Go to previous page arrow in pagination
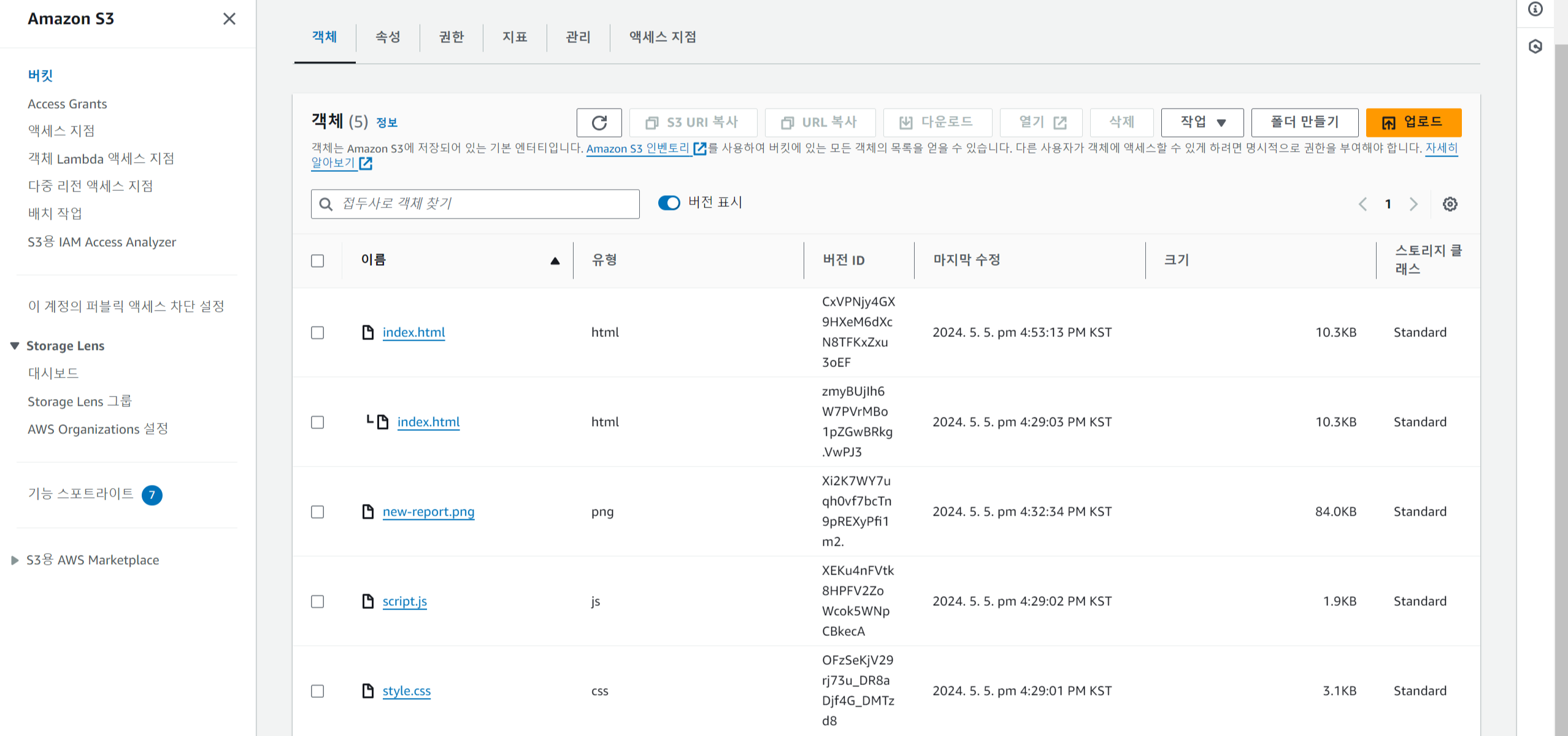The width and height of the screenshot is (1568, 736). click(x=1362, y=204)
